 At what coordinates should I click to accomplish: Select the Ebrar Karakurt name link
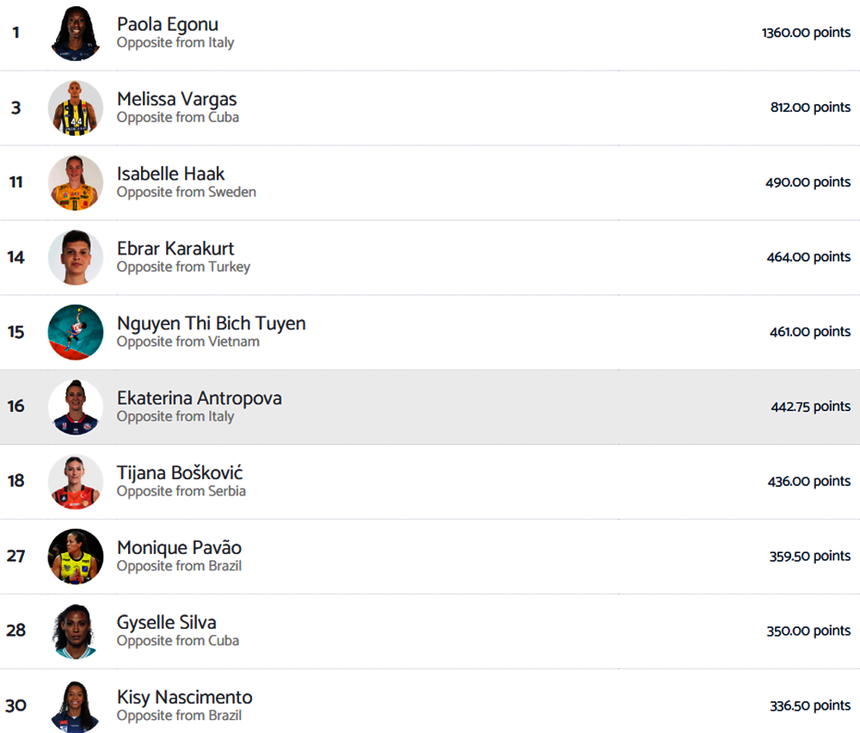pos(175,248)
